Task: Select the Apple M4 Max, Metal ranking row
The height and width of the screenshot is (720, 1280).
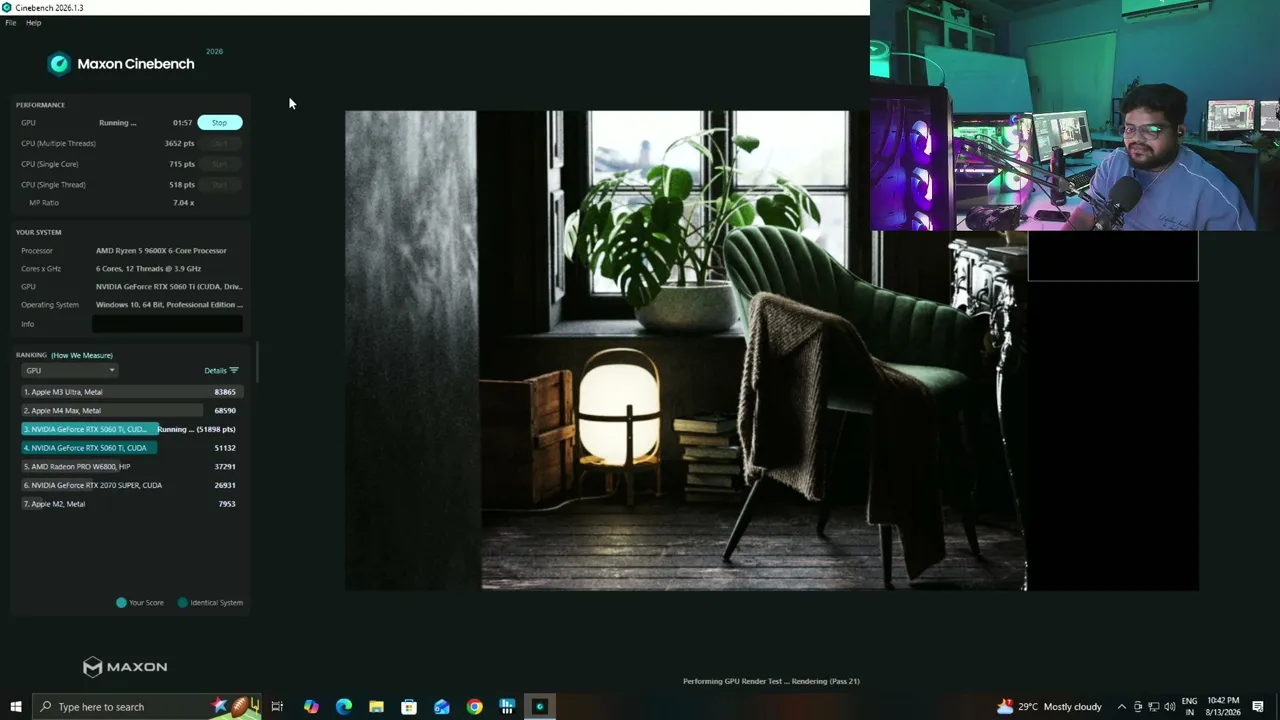Action: [130, 411]
